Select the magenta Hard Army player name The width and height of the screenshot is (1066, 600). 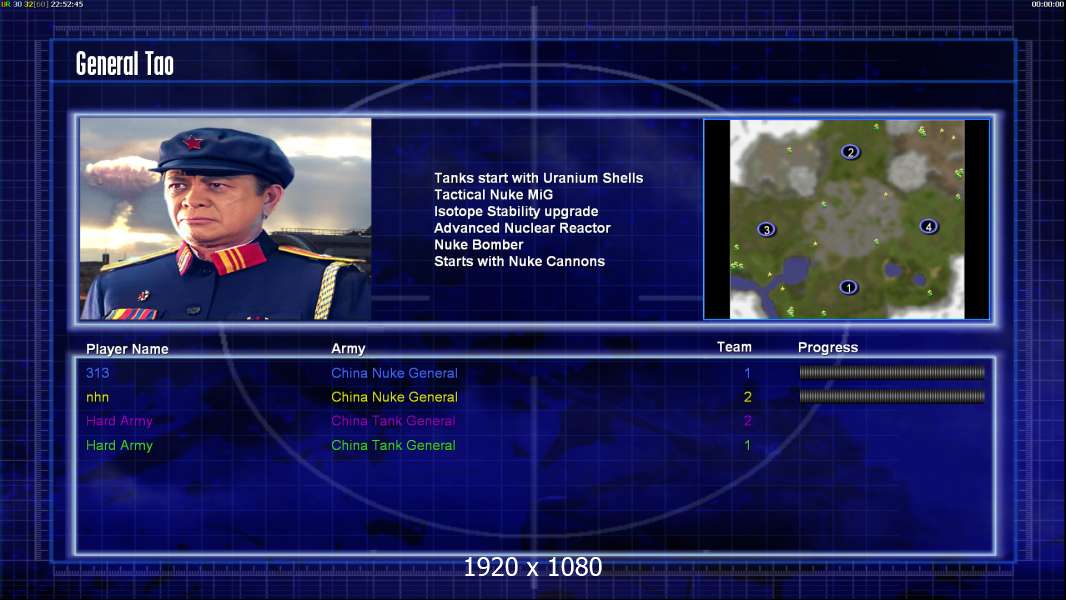[x=119, y=421]
